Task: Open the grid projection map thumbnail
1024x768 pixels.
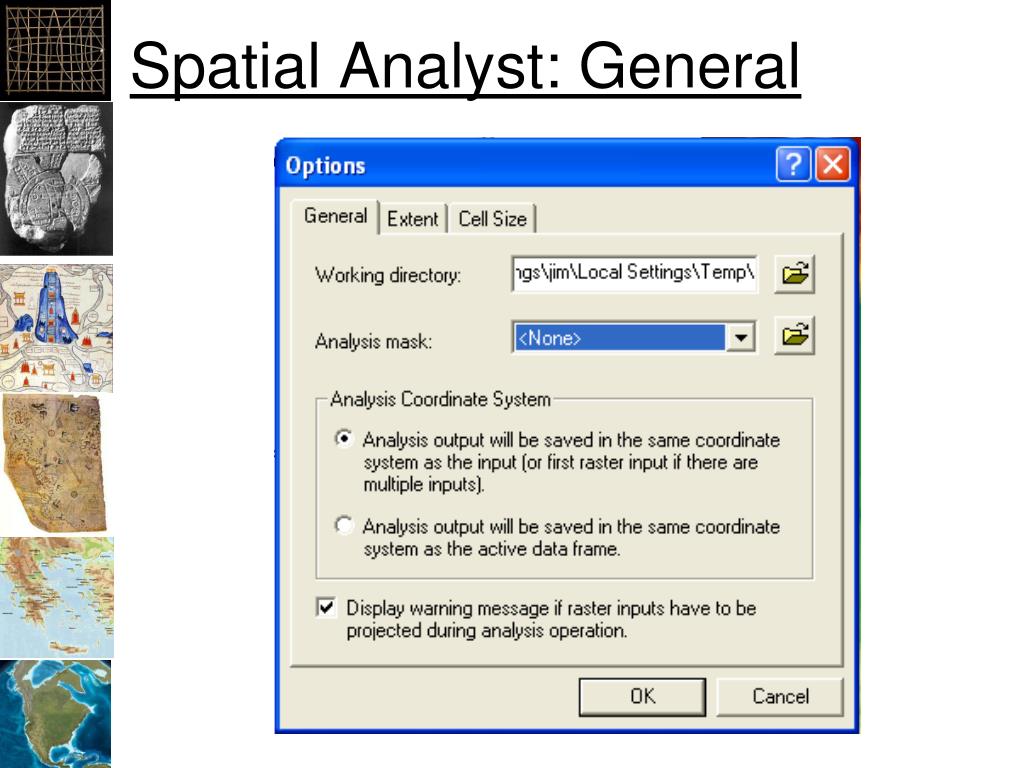Action: [56, 49]
